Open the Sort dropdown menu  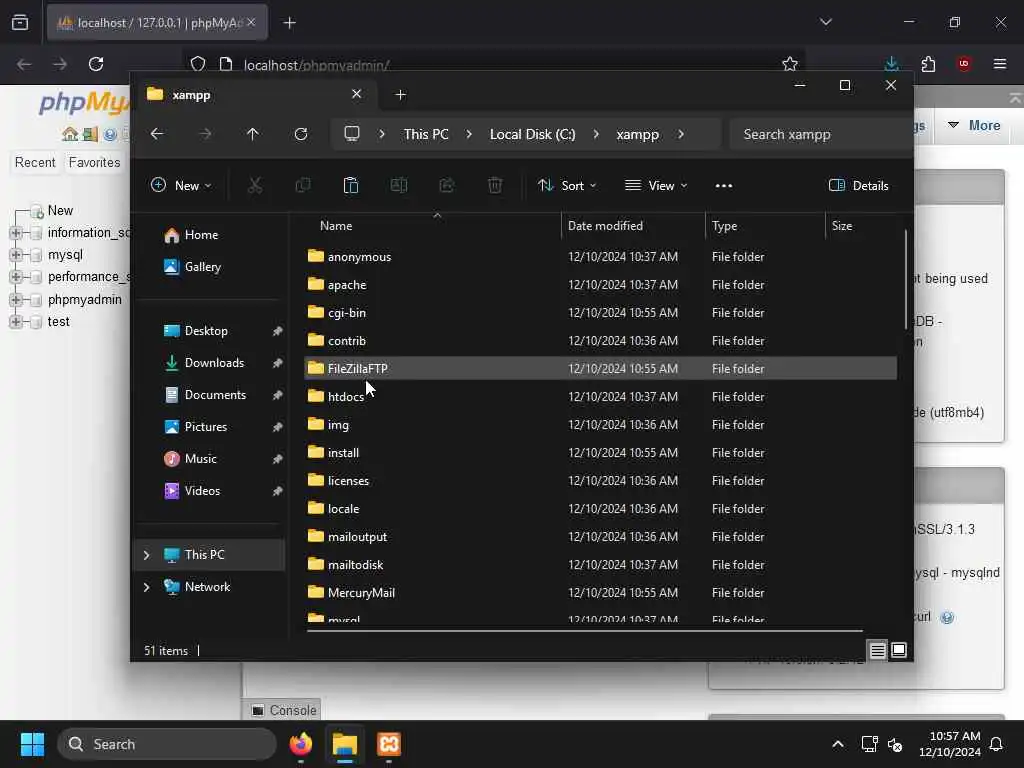point(567,185)
